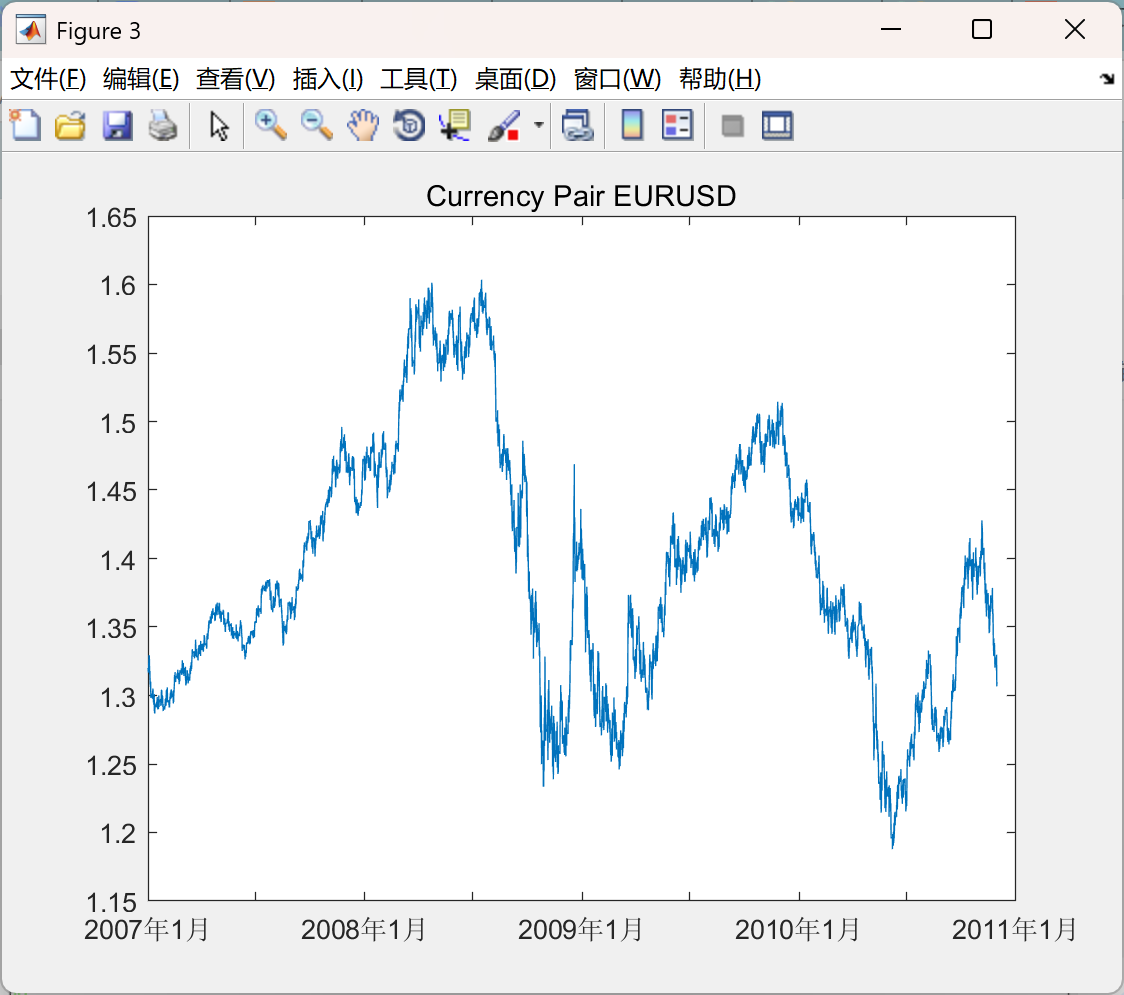The height and width of the screenshot is (995, 1124).
Task: Open the 窗口(W) menu
Action: [617, 79]
